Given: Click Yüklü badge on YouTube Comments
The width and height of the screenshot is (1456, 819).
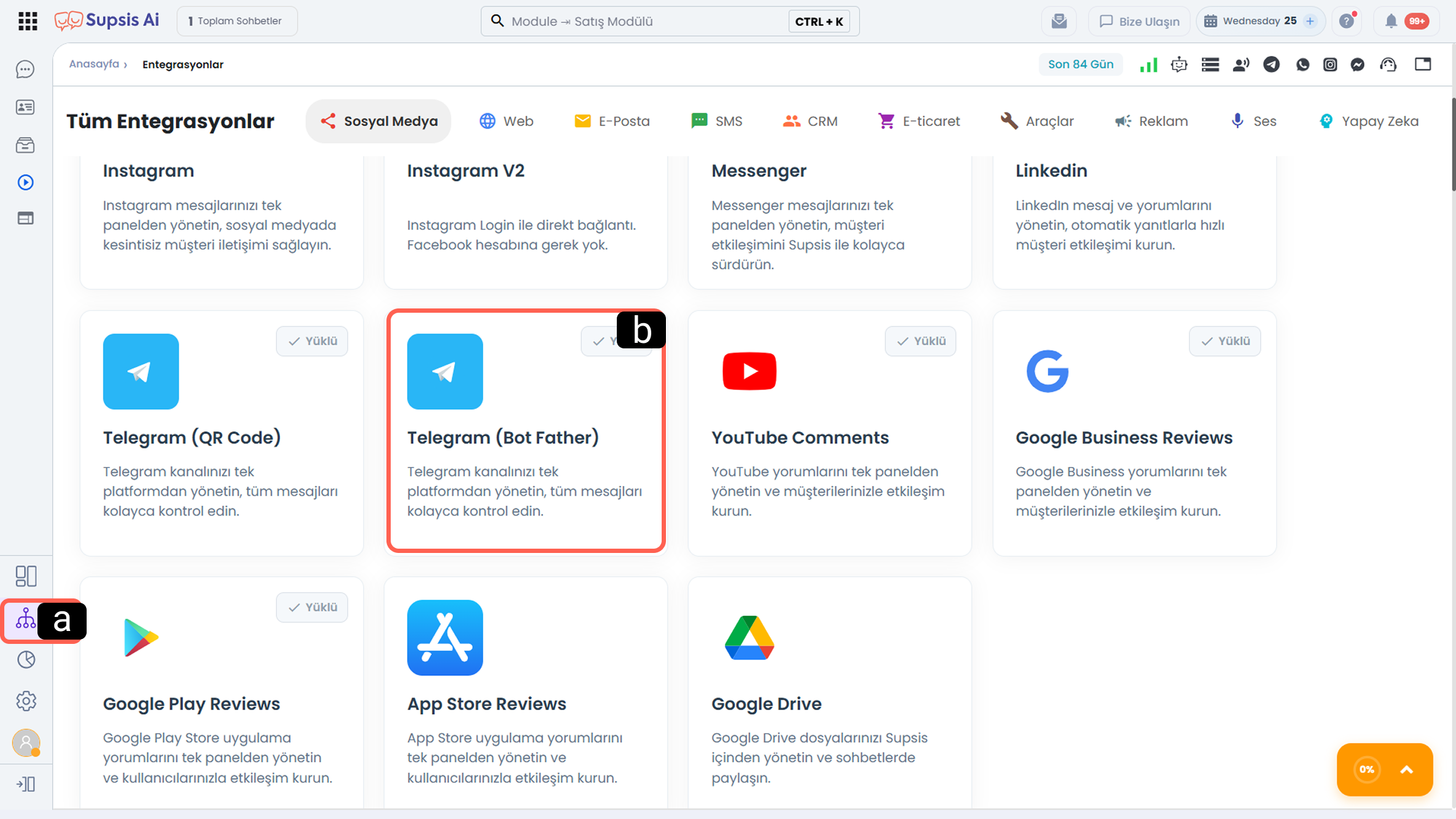Looking at the screenshot, I should (920, 341).
